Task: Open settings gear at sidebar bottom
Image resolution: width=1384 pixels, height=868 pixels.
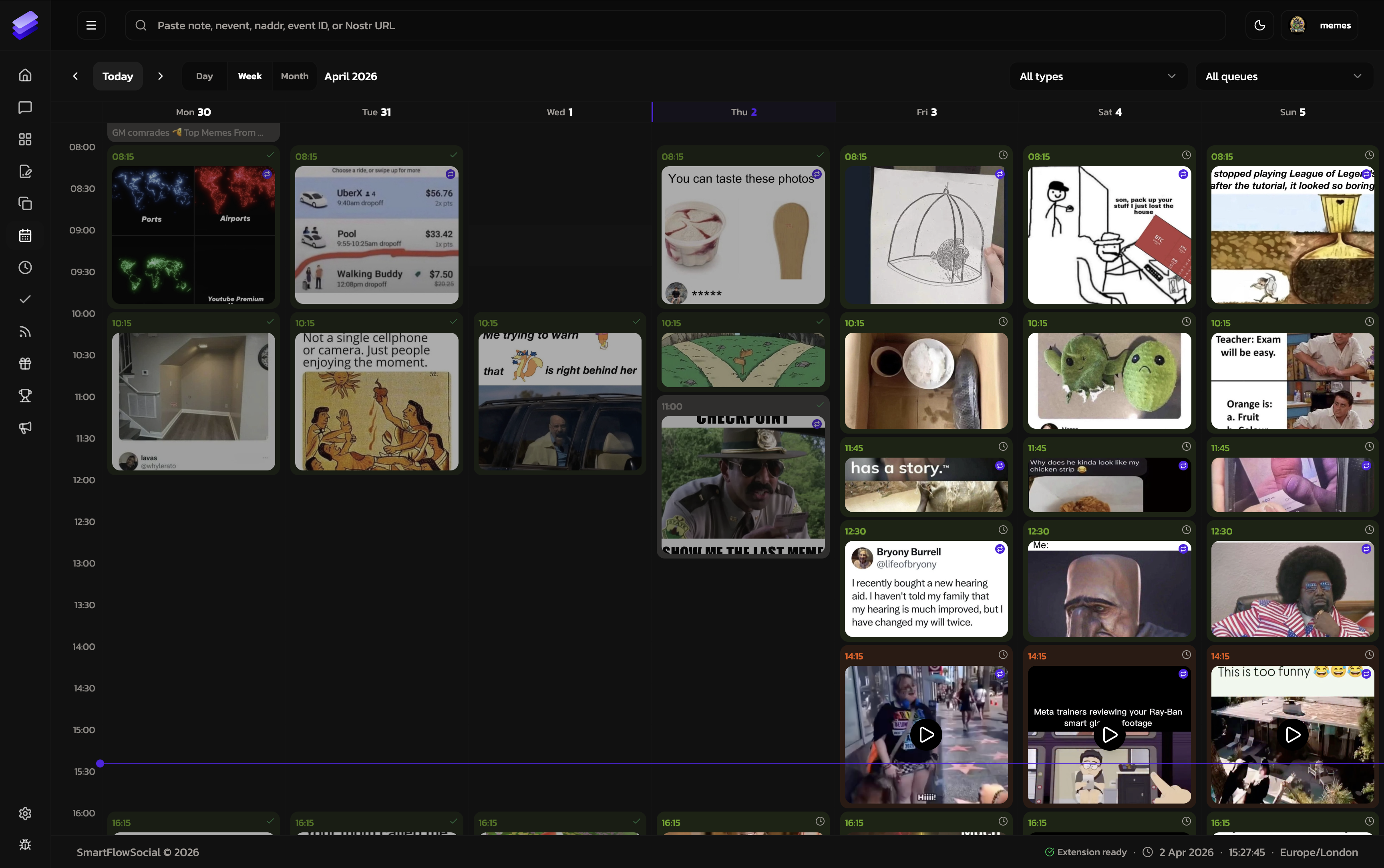Action: [x=25, y=814]
